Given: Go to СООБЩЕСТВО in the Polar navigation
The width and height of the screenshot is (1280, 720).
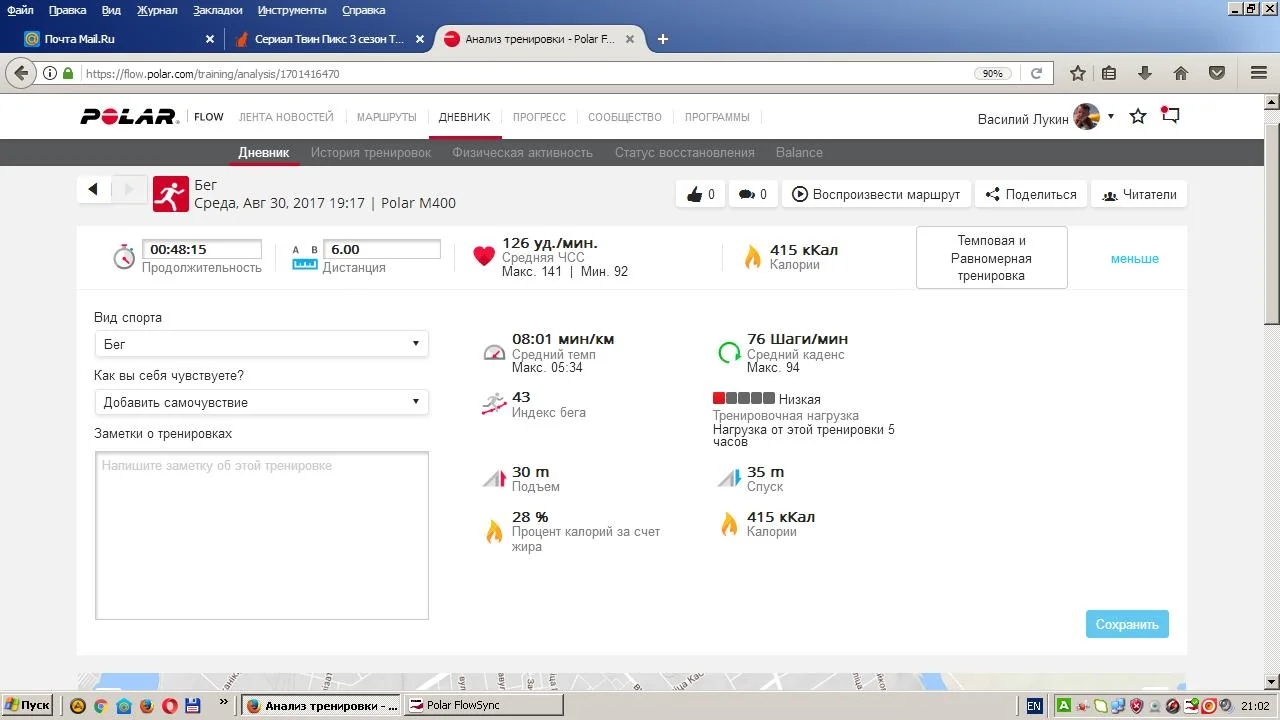Looking at the screenshot, I should [625, 117].
